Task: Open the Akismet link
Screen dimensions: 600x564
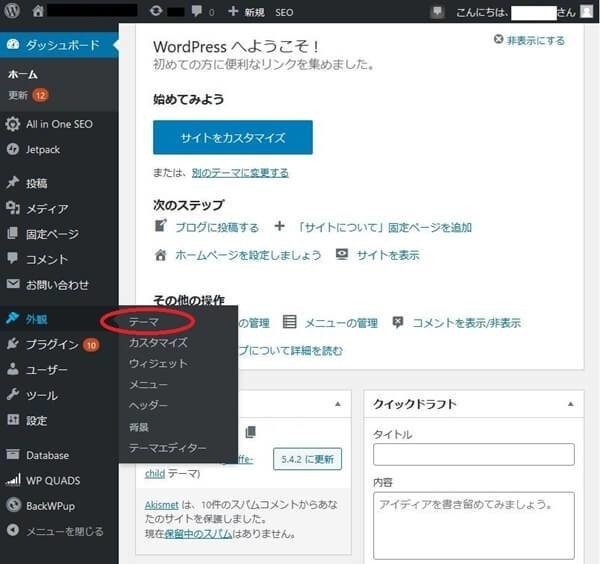Action: pyautogui.click(x=161, y=505)
